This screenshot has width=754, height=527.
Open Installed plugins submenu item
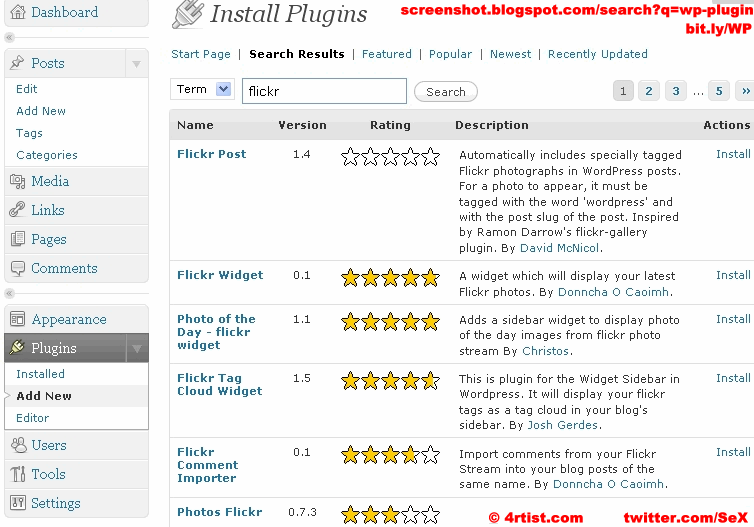tap(40, 374)
